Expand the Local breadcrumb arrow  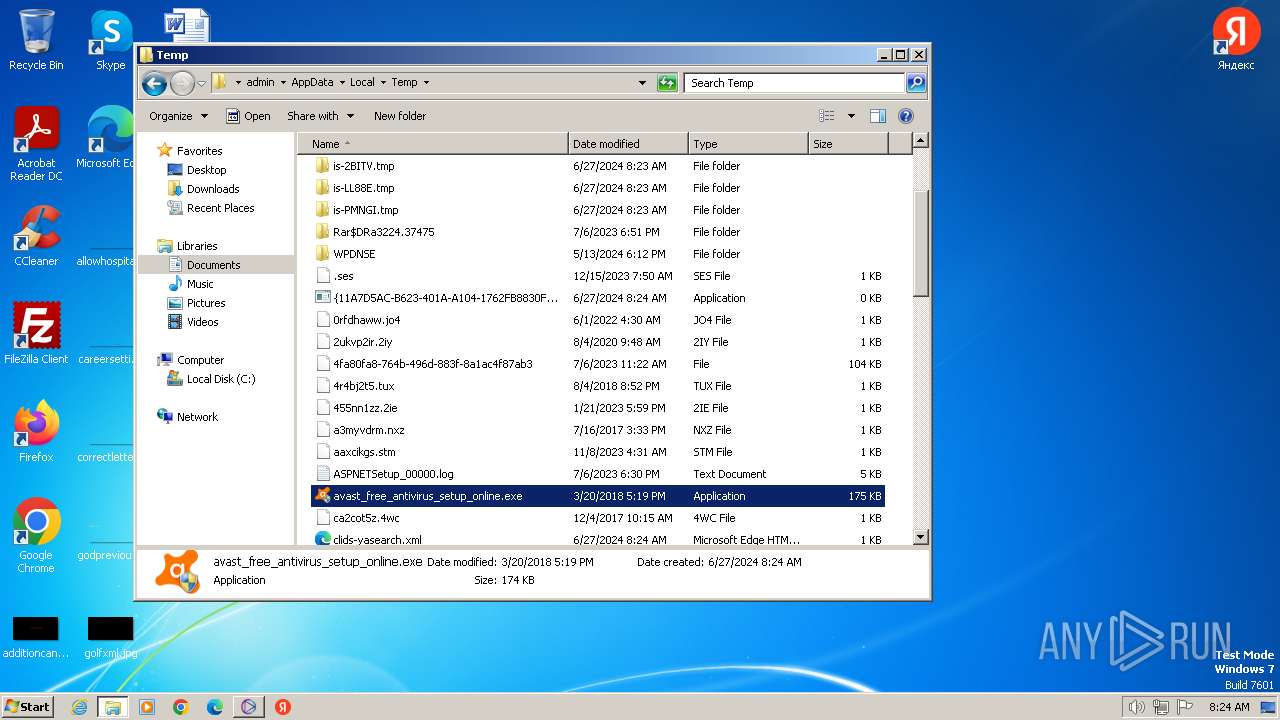point(382,83)
